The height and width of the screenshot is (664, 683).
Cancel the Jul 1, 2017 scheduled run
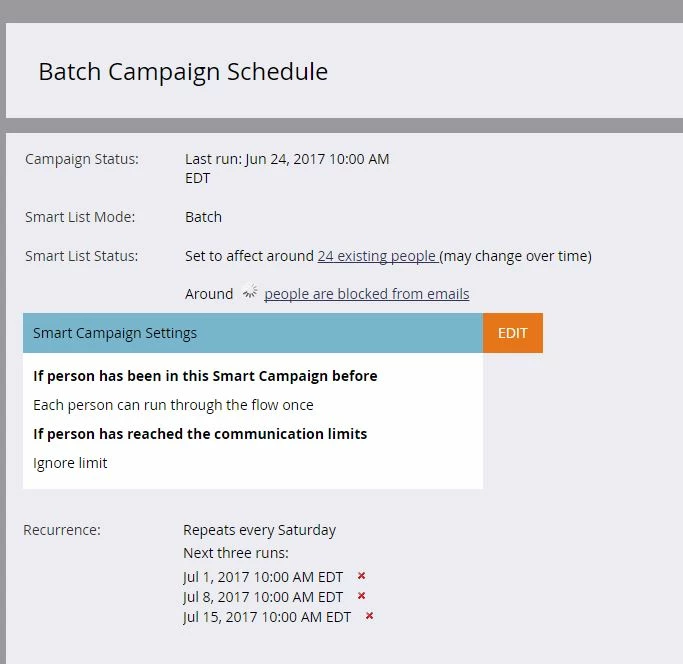(x=361, y=576)
